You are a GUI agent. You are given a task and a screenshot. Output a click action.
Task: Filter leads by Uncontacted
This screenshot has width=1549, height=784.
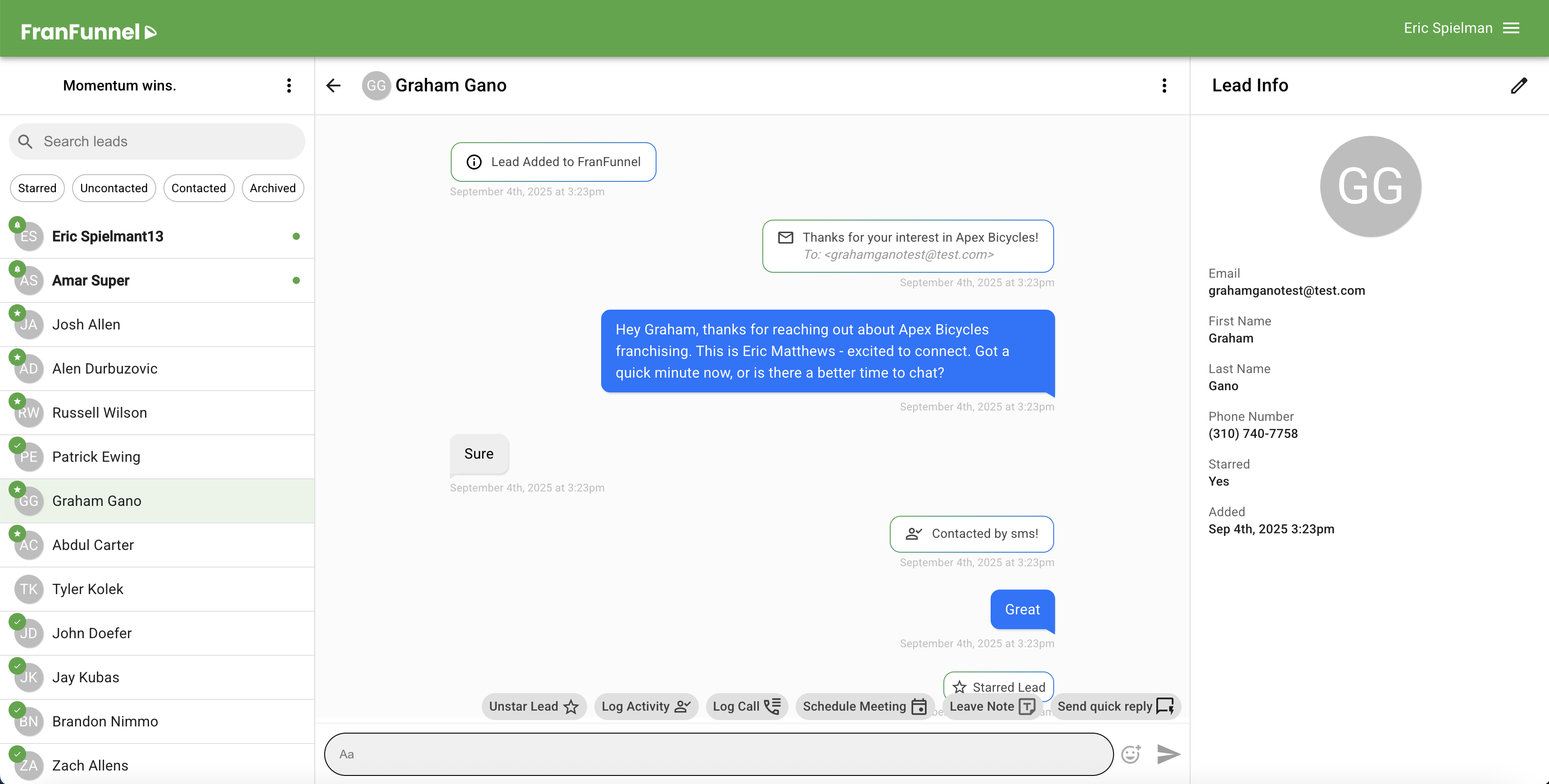point(113,188)
